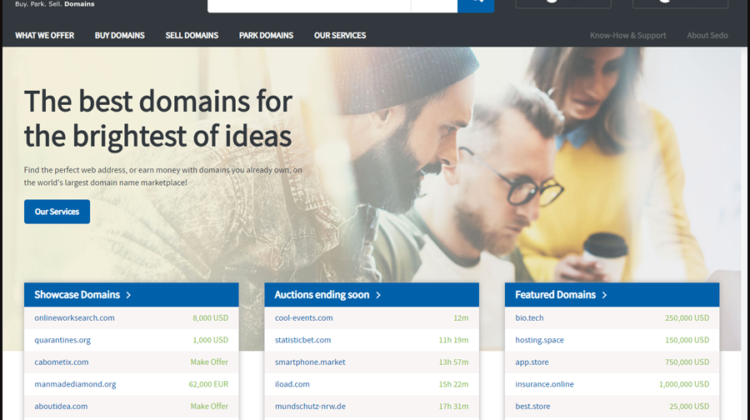Go to PARK DOMAINS in navigation
Viewport: 750px width, 420px height.
(266, 36)
